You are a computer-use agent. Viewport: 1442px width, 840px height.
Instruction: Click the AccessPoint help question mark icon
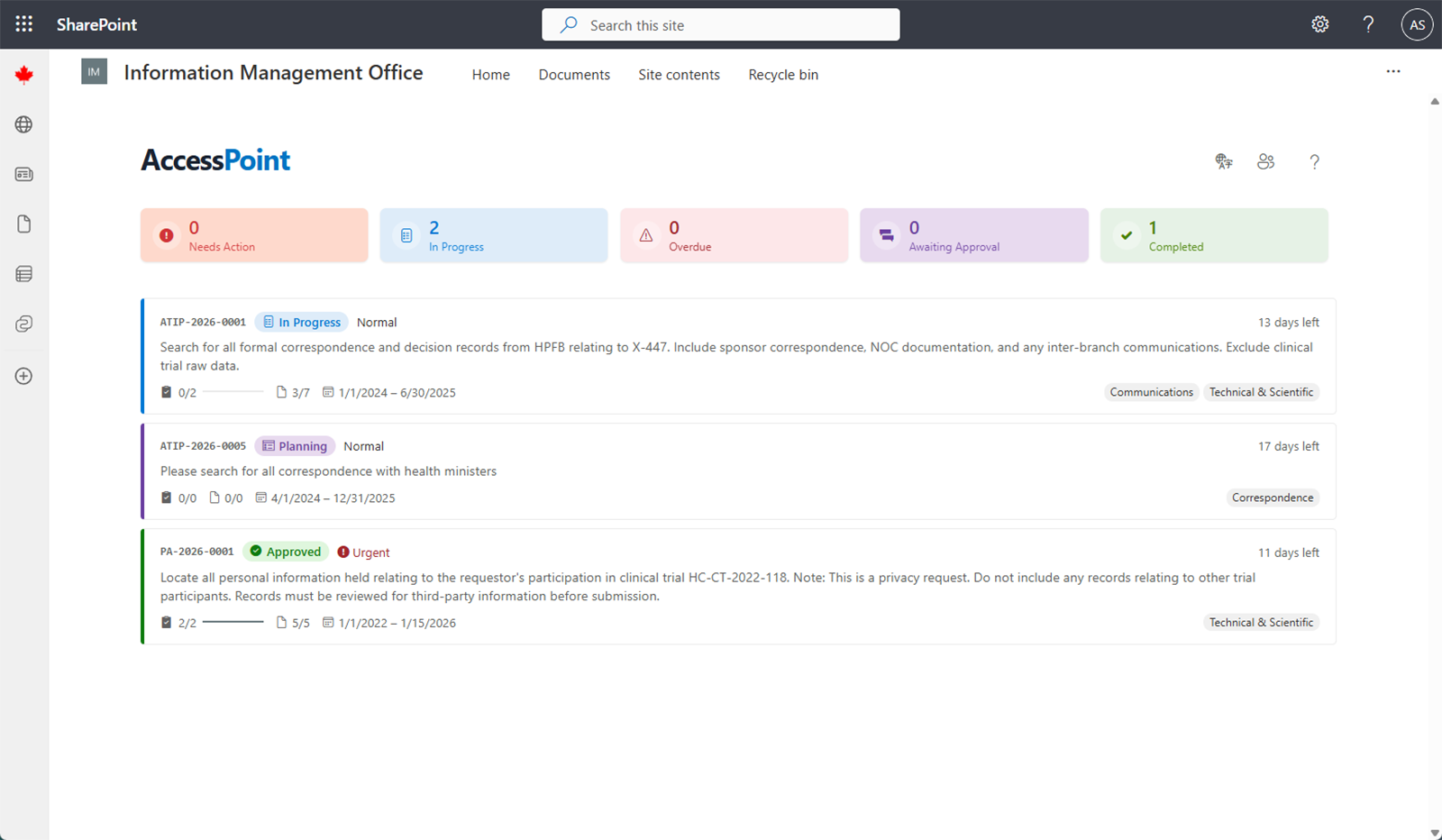point(1314,162)
